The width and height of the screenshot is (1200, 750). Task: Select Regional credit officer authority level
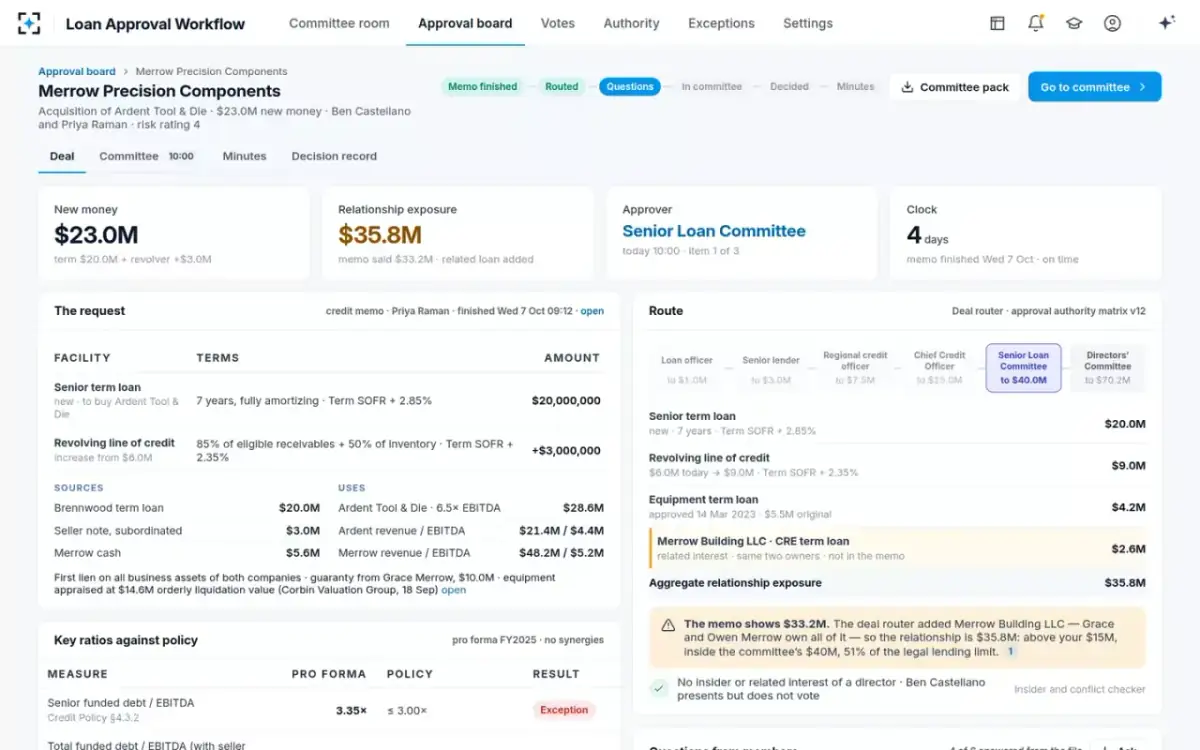[855, 367]
